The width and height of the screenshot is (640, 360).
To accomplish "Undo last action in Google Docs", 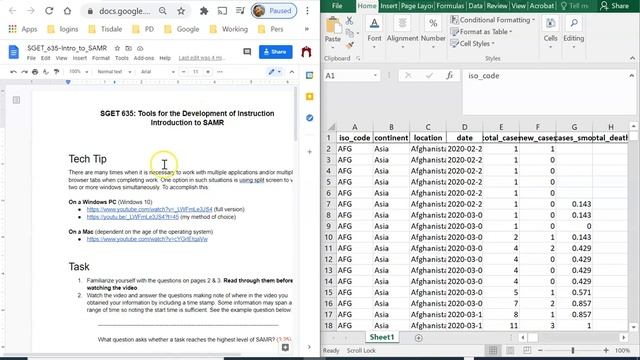I will pyautogui.click(x=13, y=72).
